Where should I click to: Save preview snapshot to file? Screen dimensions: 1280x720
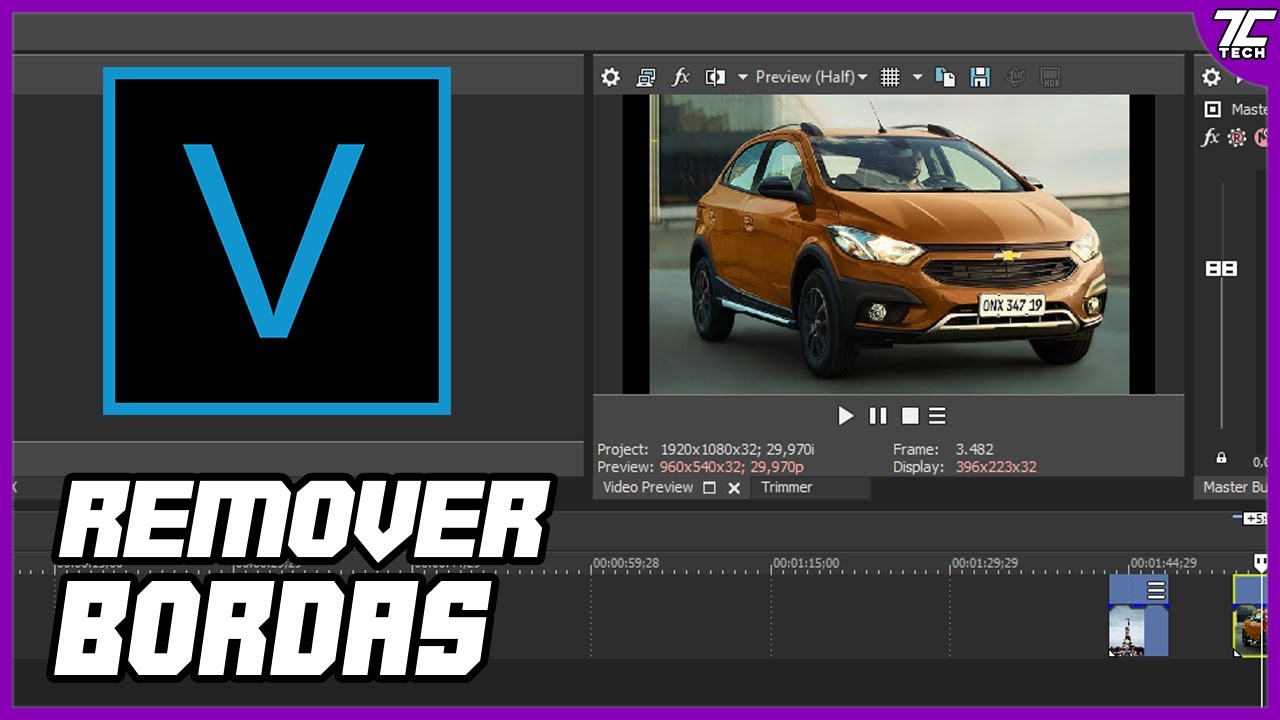click(980, 77)
